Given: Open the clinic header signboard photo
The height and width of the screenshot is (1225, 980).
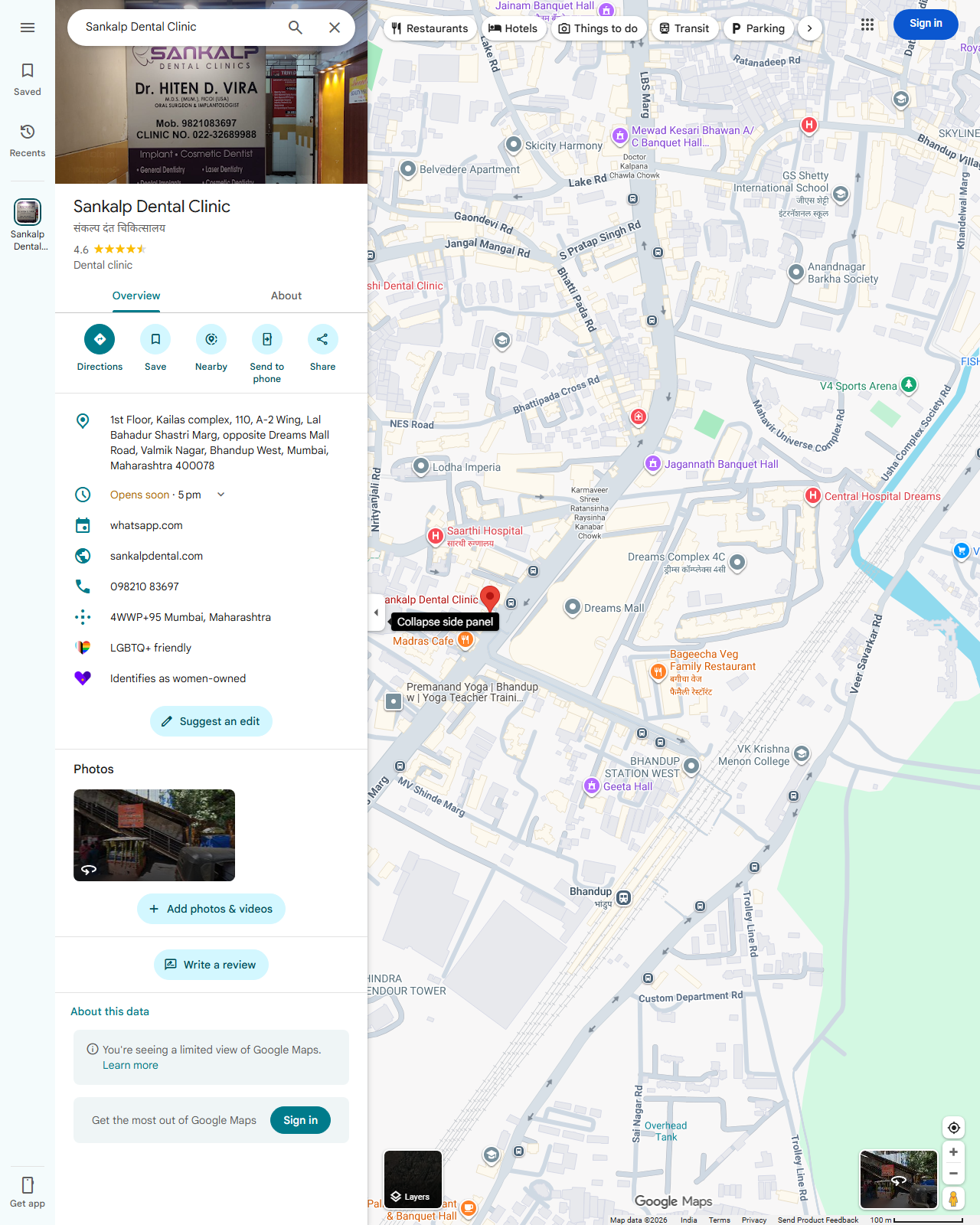Looking at the screenshot, I should coord(211,115).
